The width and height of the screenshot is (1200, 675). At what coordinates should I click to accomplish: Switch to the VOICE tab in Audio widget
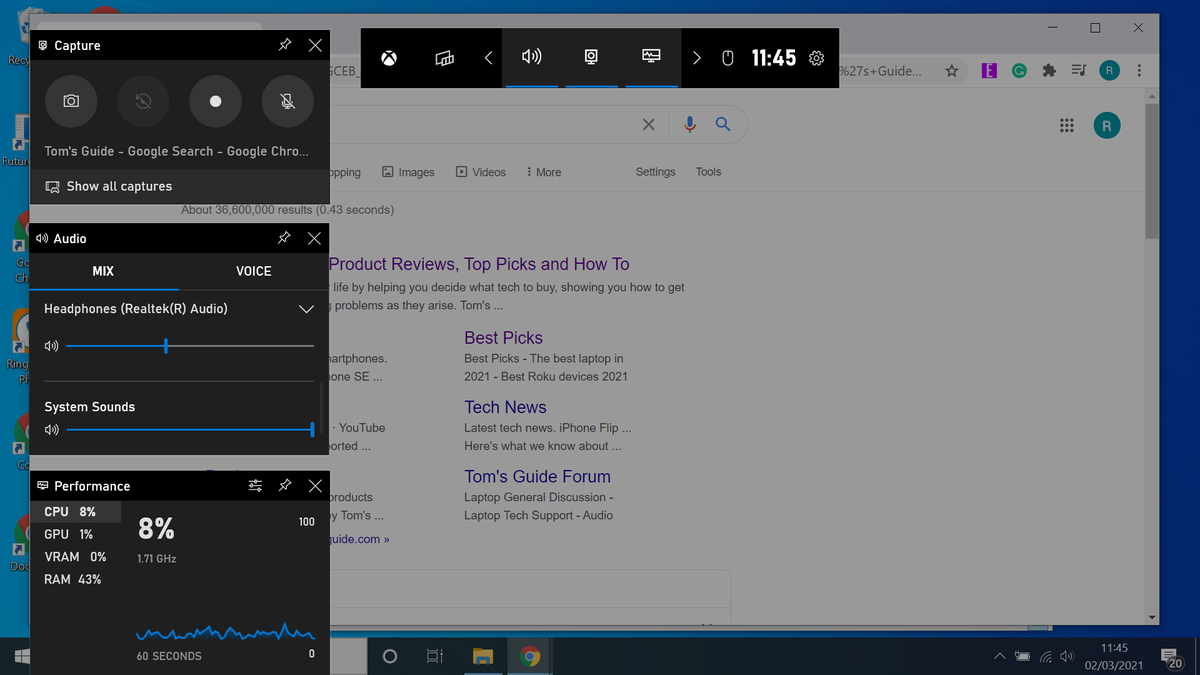pos(253,271)
